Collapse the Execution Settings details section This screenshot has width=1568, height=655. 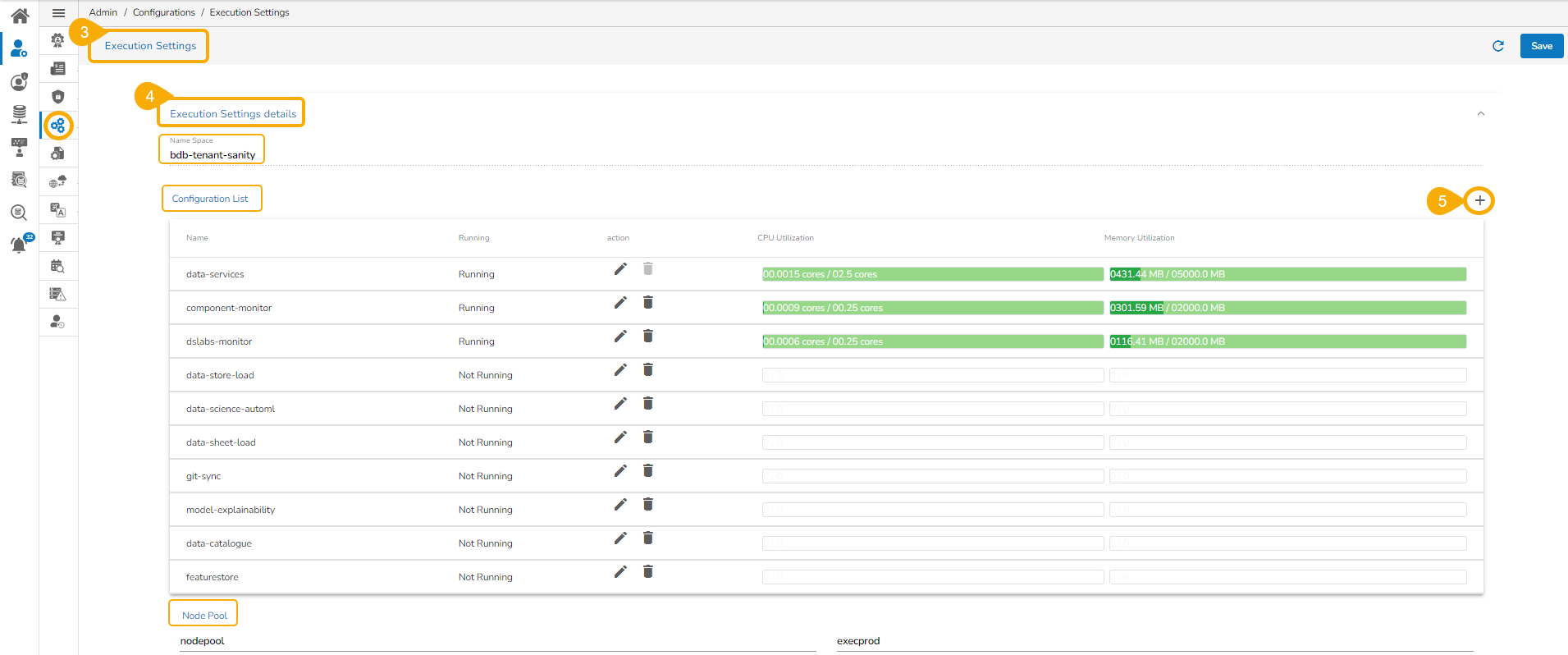point(1481,113)
